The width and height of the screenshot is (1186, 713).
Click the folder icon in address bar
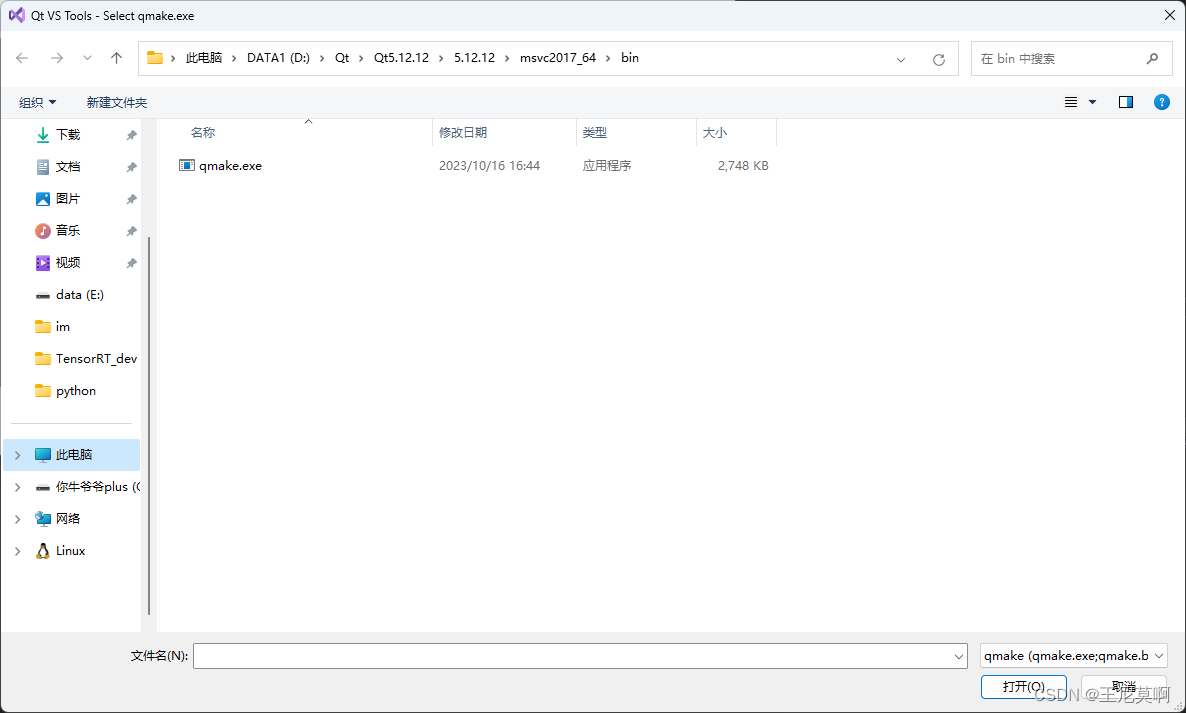pos(155,57)
